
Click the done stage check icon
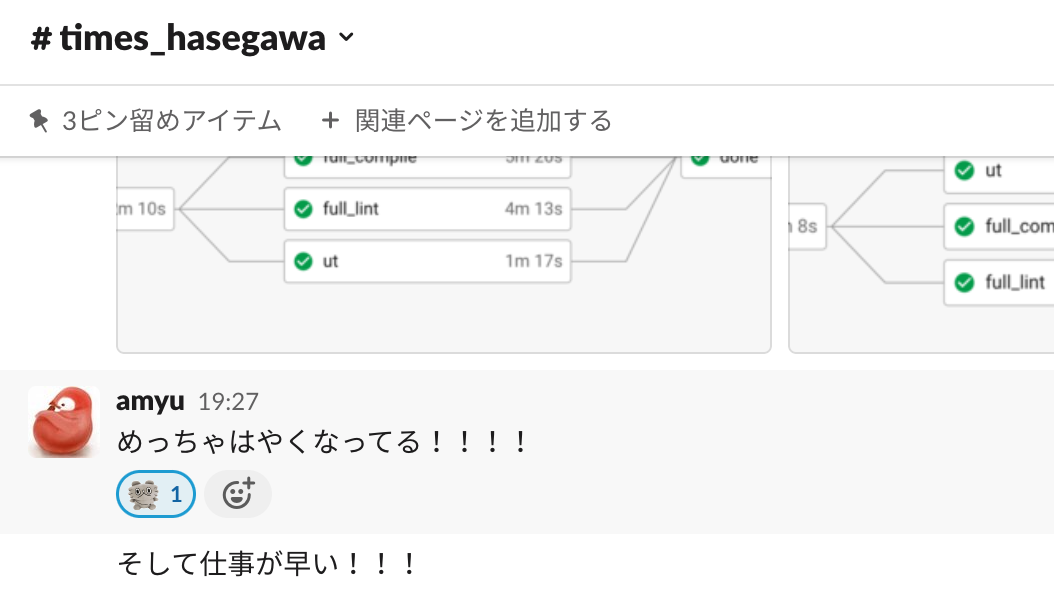coord(700,160)
